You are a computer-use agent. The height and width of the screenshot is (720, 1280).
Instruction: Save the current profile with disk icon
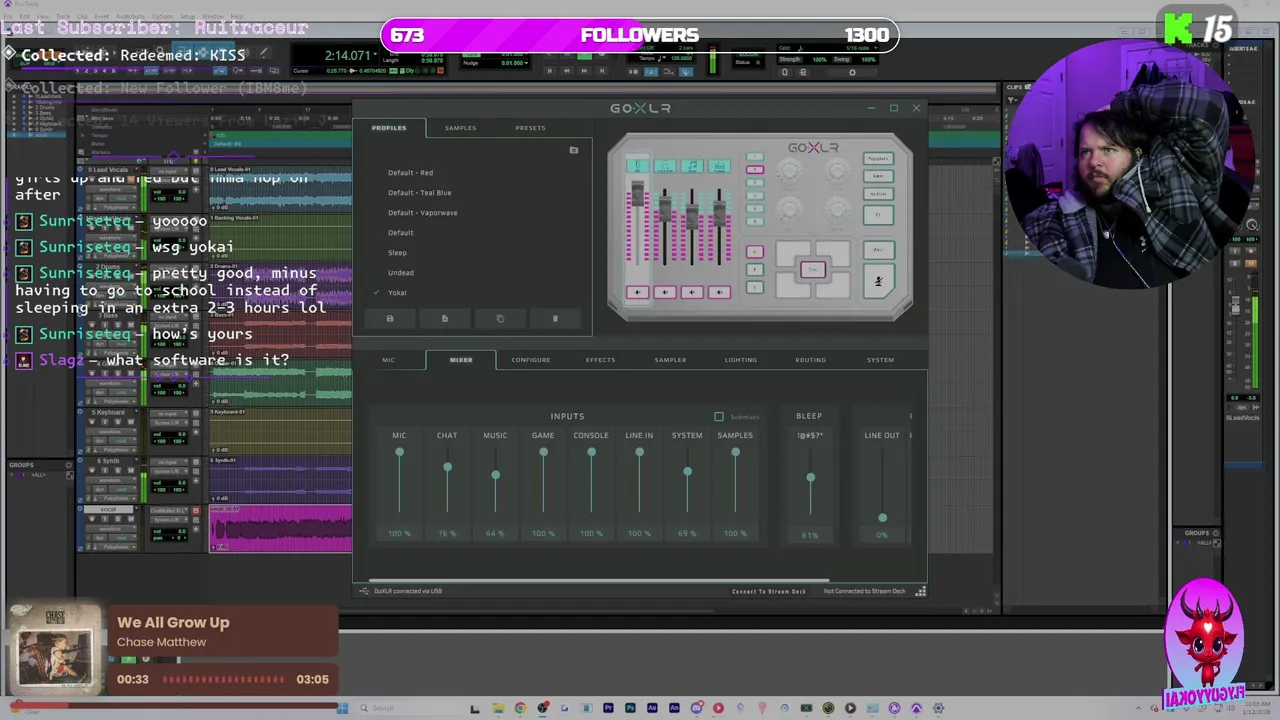(x=390, y=319)
